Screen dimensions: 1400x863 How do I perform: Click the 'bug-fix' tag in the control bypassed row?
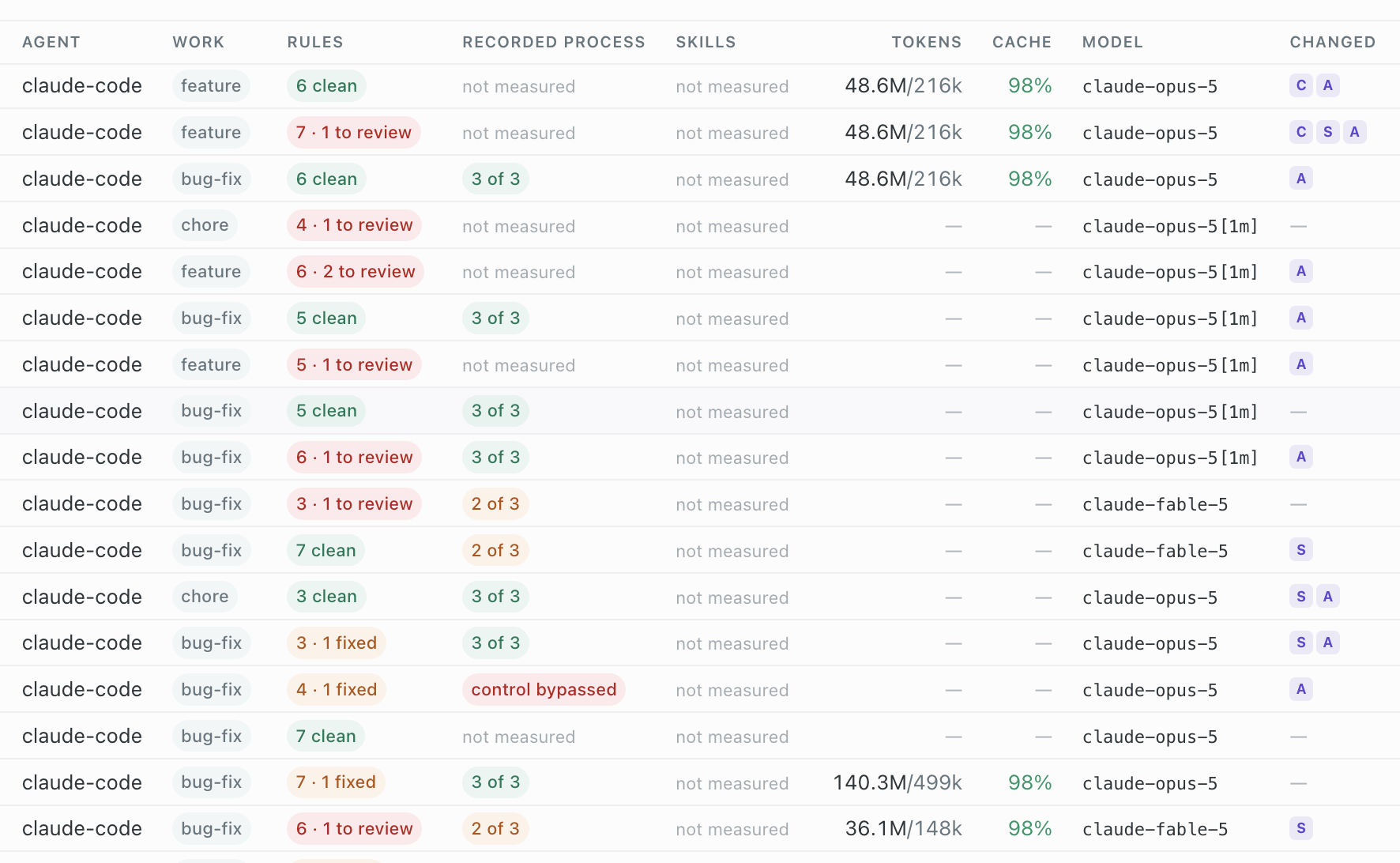click(x=212, y=689)
